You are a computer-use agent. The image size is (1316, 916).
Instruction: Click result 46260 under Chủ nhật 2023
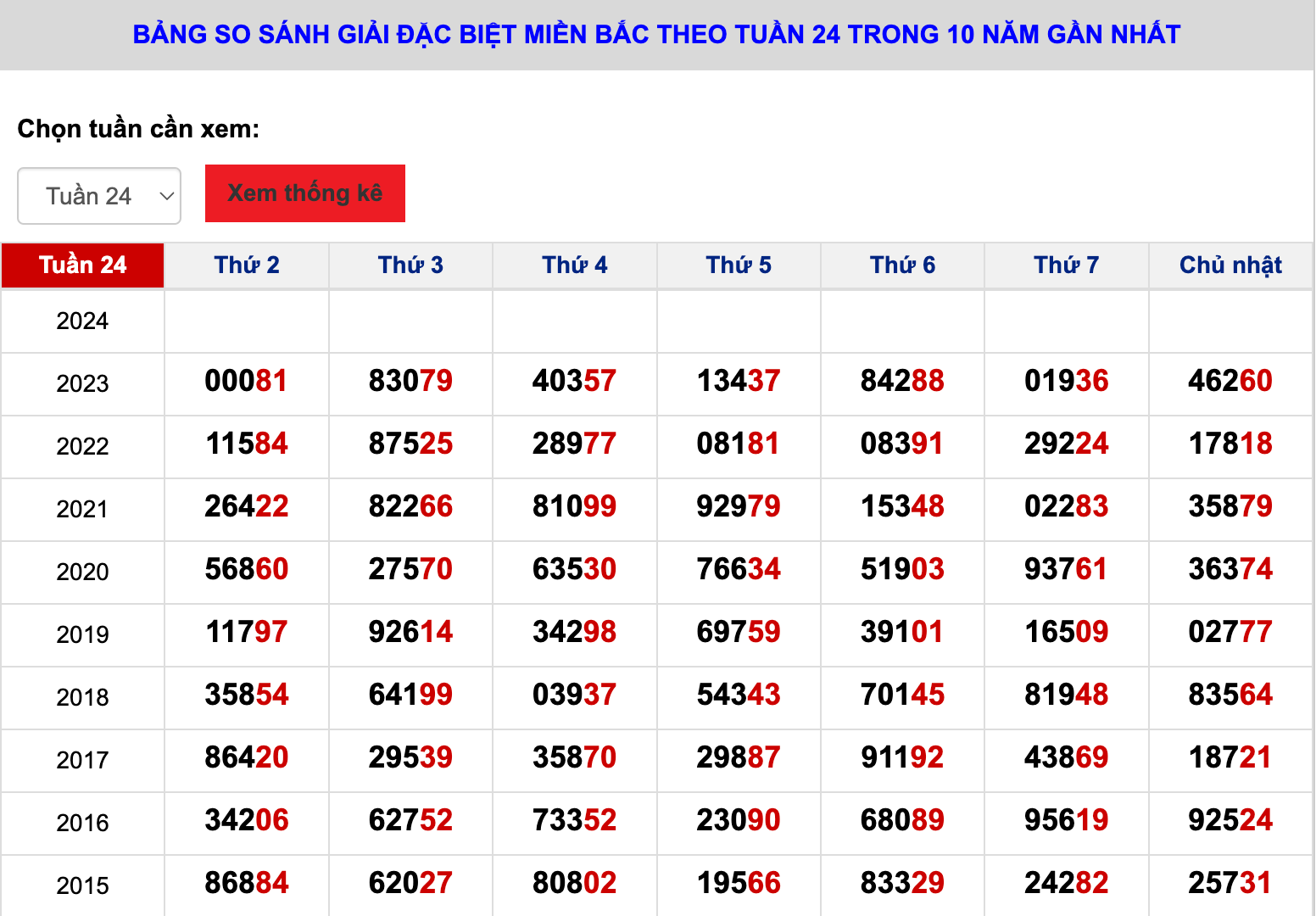pos(1230,382)
